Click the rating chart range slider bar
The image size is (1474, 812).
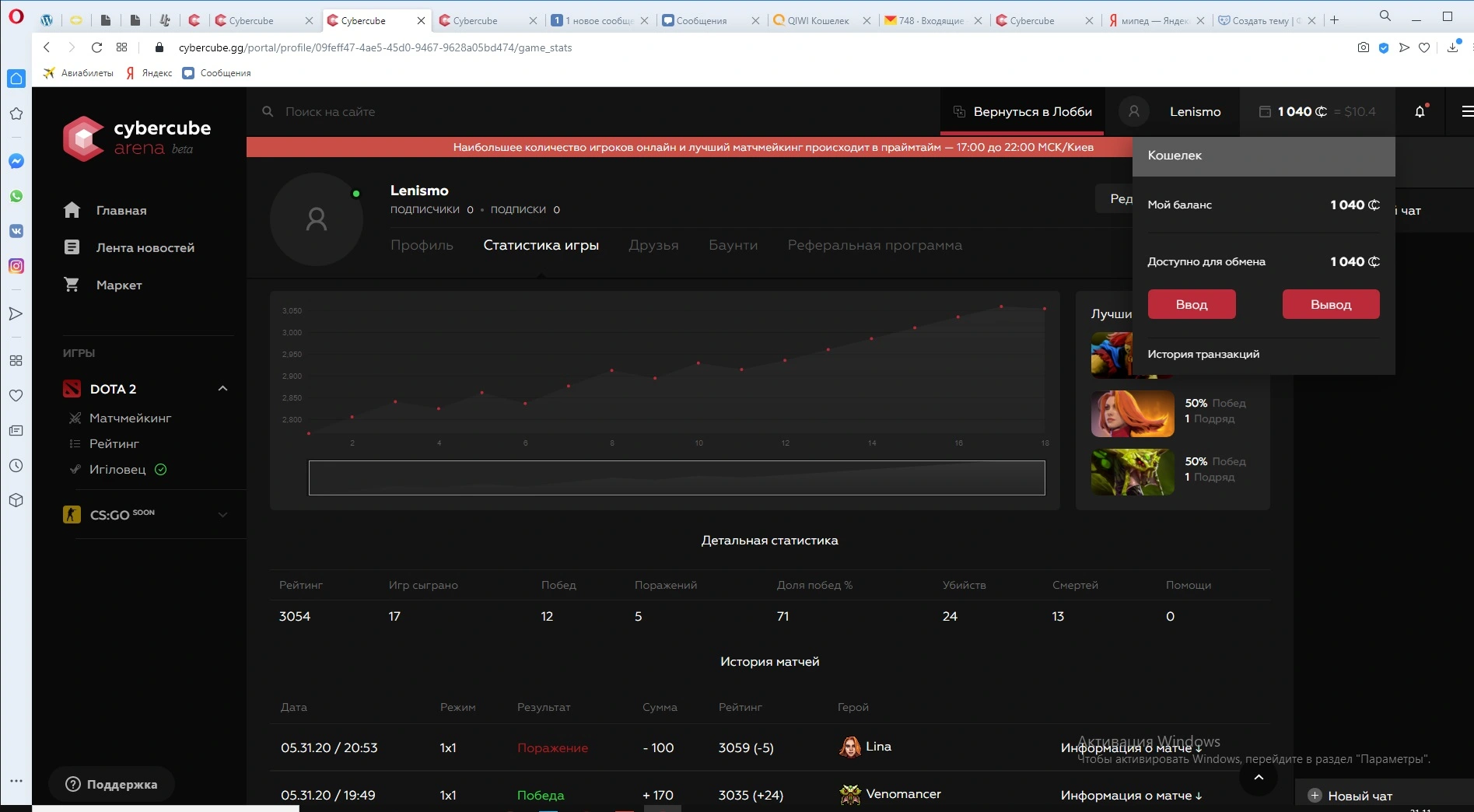click(x=677, y=478)
